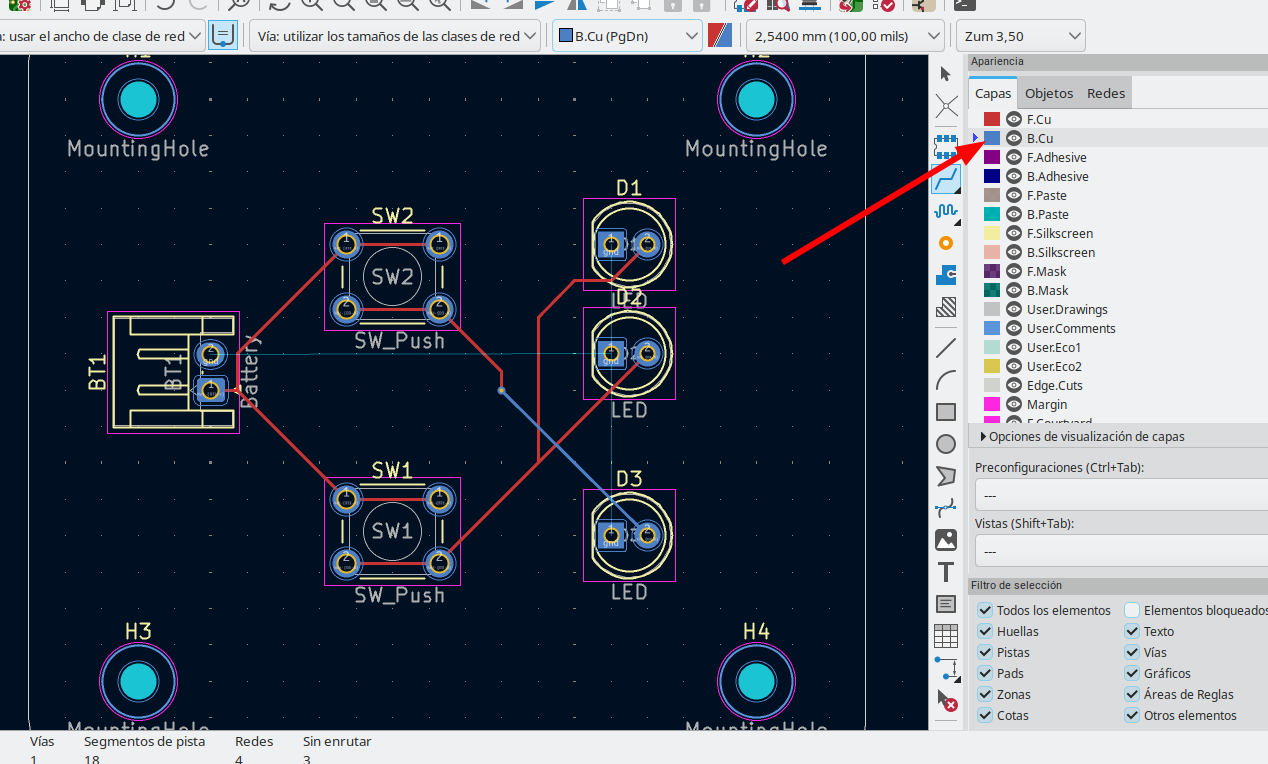Activate the Draw circle tool
Viewport: 1268px width, 764px height.
[x=946, y=444]
